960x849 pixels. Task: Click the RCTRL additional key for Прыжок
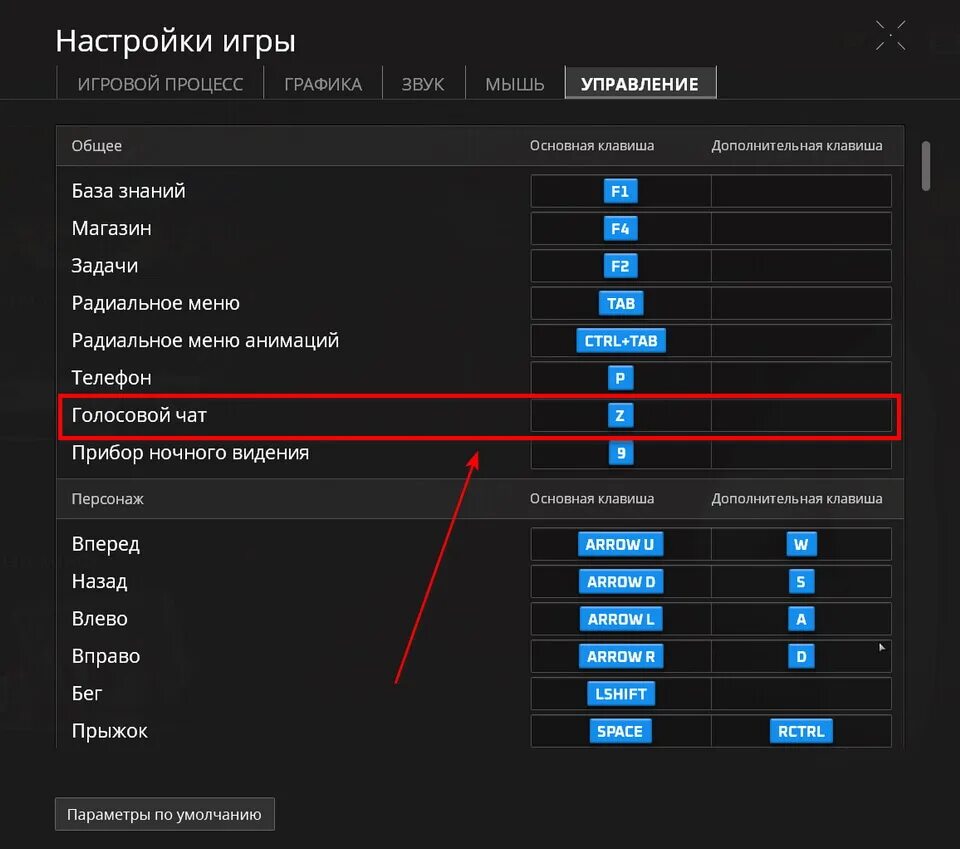(x=800, y=730)
